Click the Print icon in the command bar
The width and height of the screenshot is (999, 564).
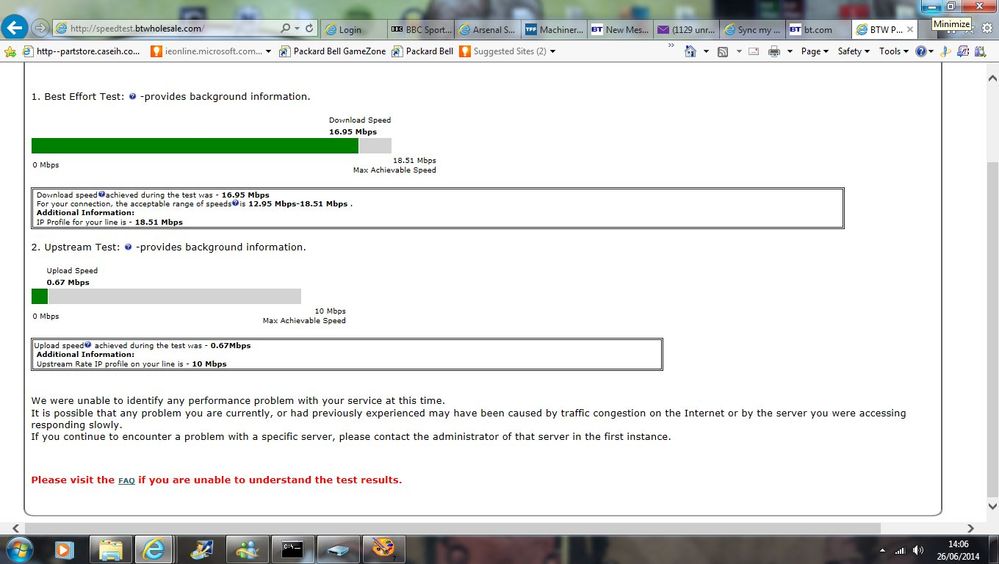[x=773, y=51]
